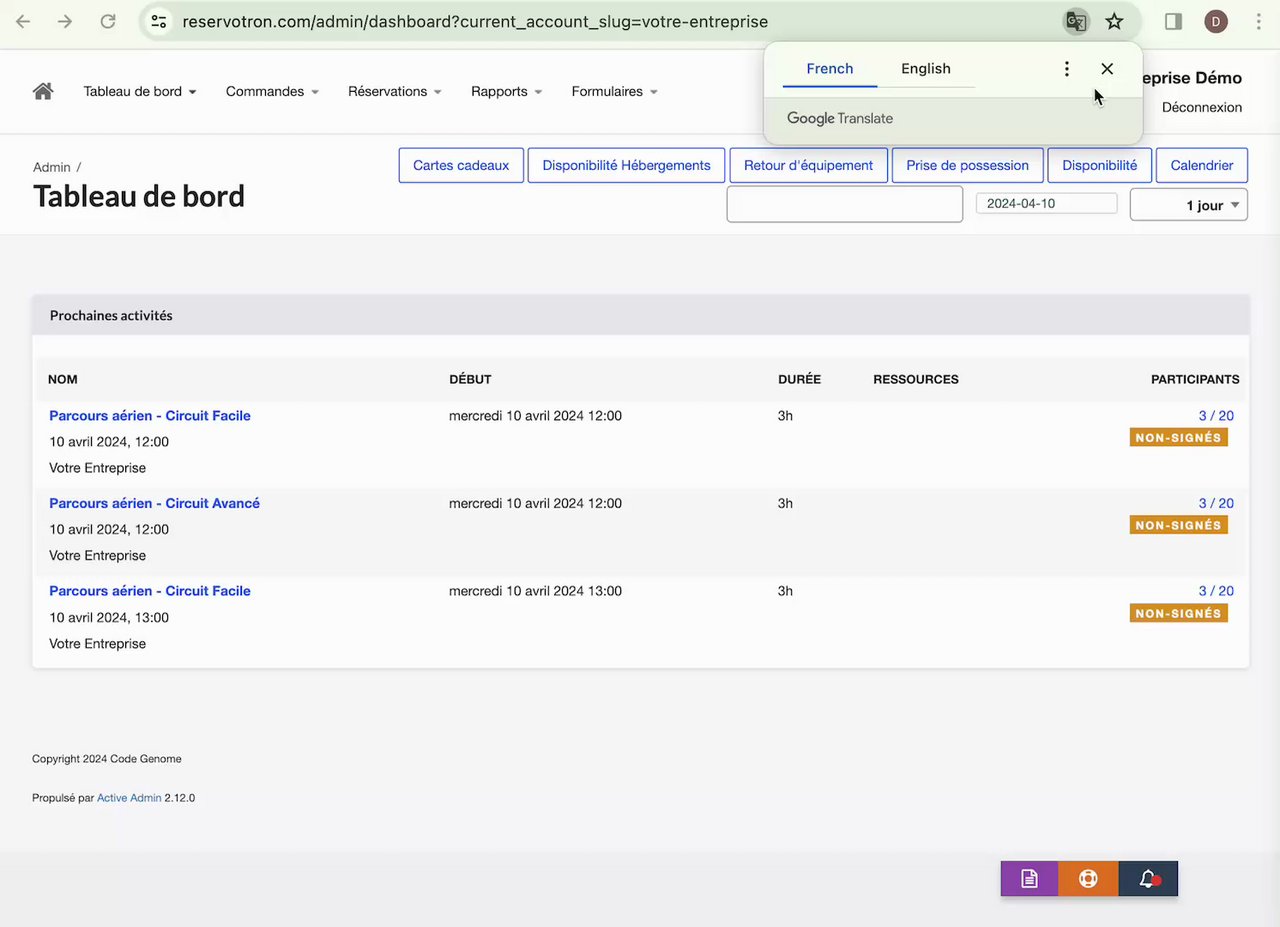Reload the page

click(x=108, y=21)
